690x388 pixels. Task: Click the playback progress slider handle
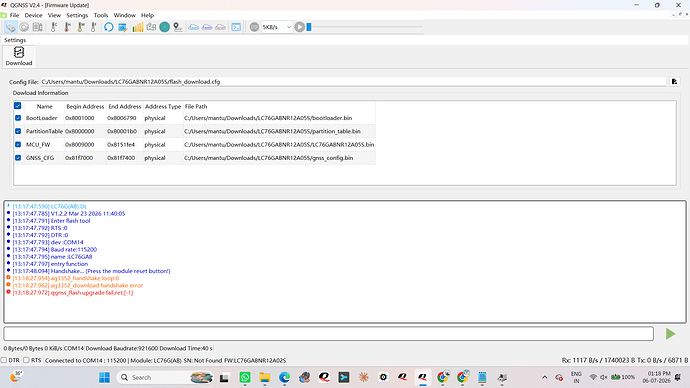(x=309, y=27)
